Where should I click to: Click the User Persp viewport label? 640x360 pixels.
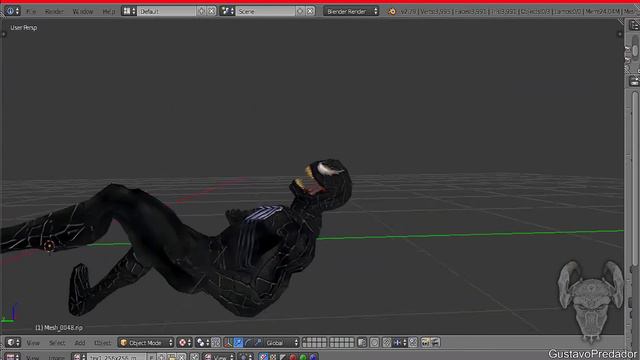tap(24, 28)
